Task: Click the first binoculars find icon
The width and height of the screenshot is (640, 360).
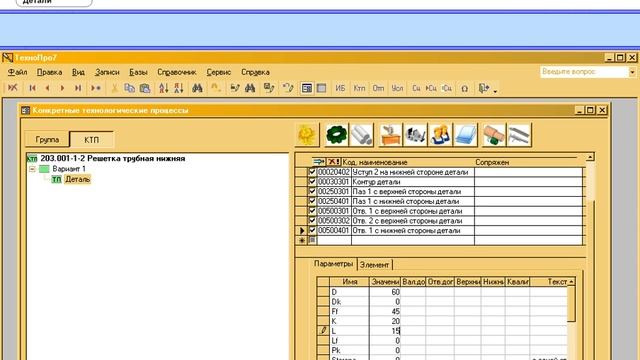Action: click(198, 88)
